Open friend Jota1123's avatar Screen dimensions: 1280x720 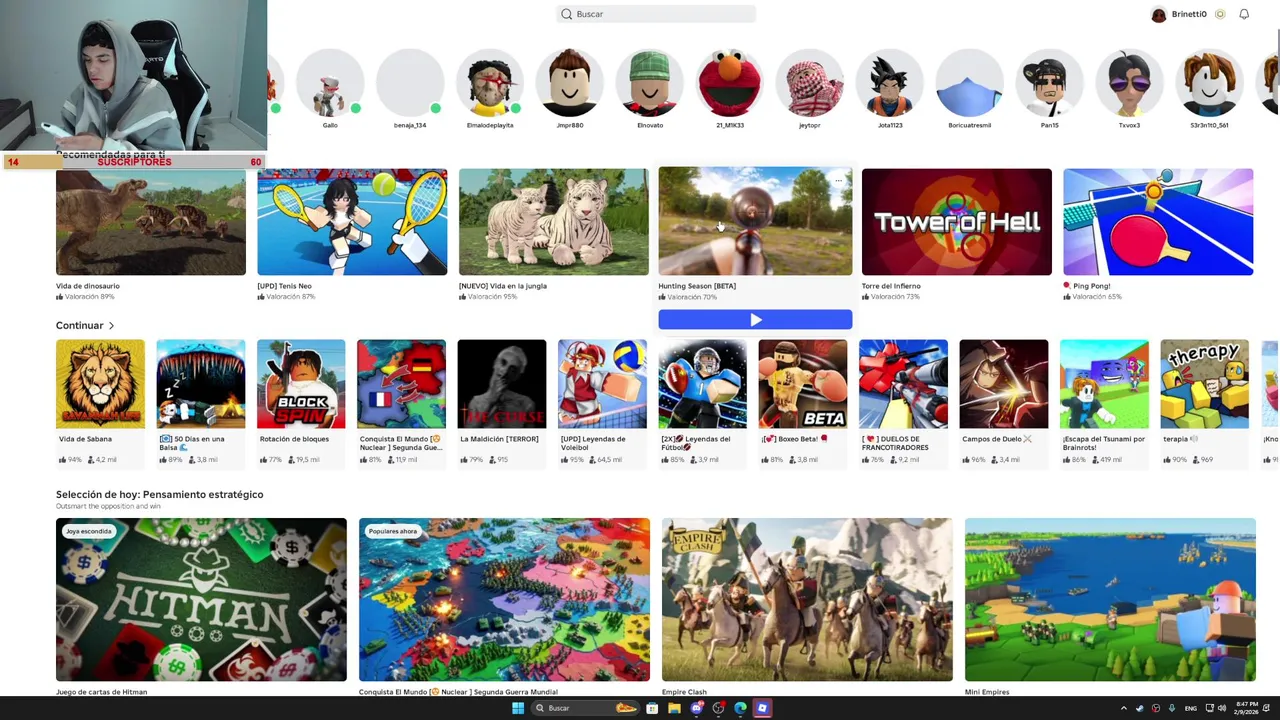[x=890, y=83]
